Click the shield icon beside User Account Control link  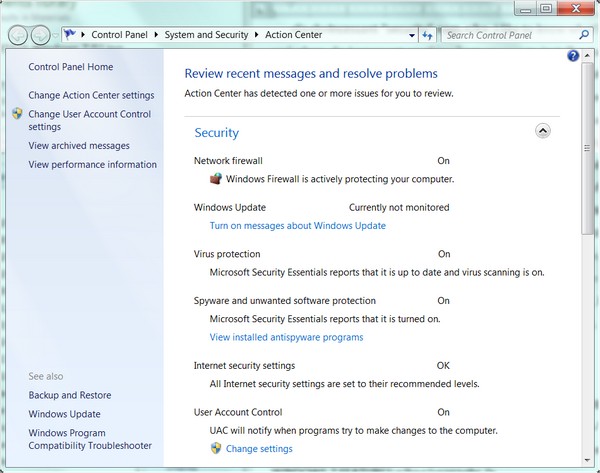click(17, 113)
